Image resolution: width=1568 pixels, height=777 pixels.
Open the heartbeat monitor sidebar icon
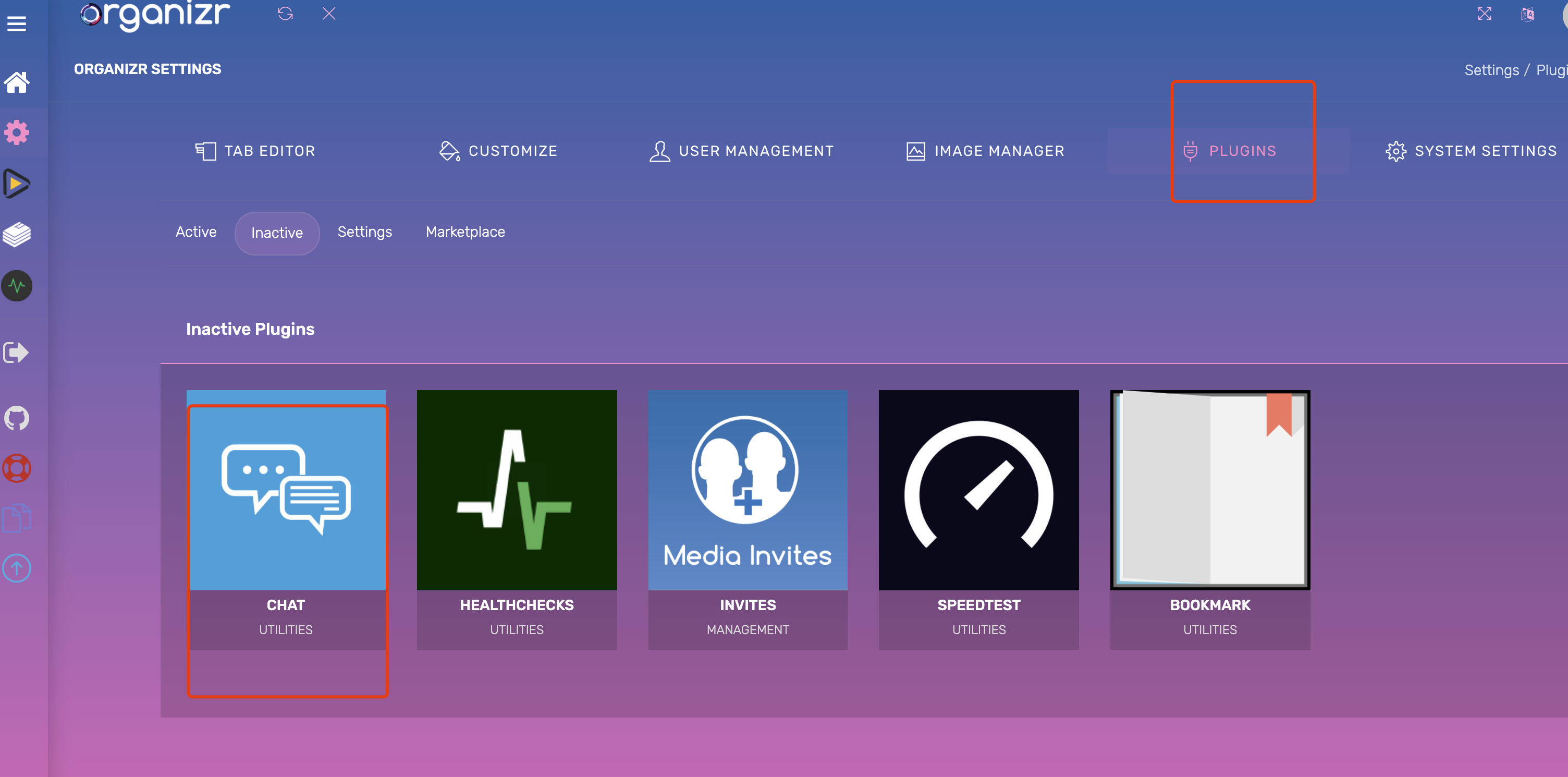tap(17, 286)
